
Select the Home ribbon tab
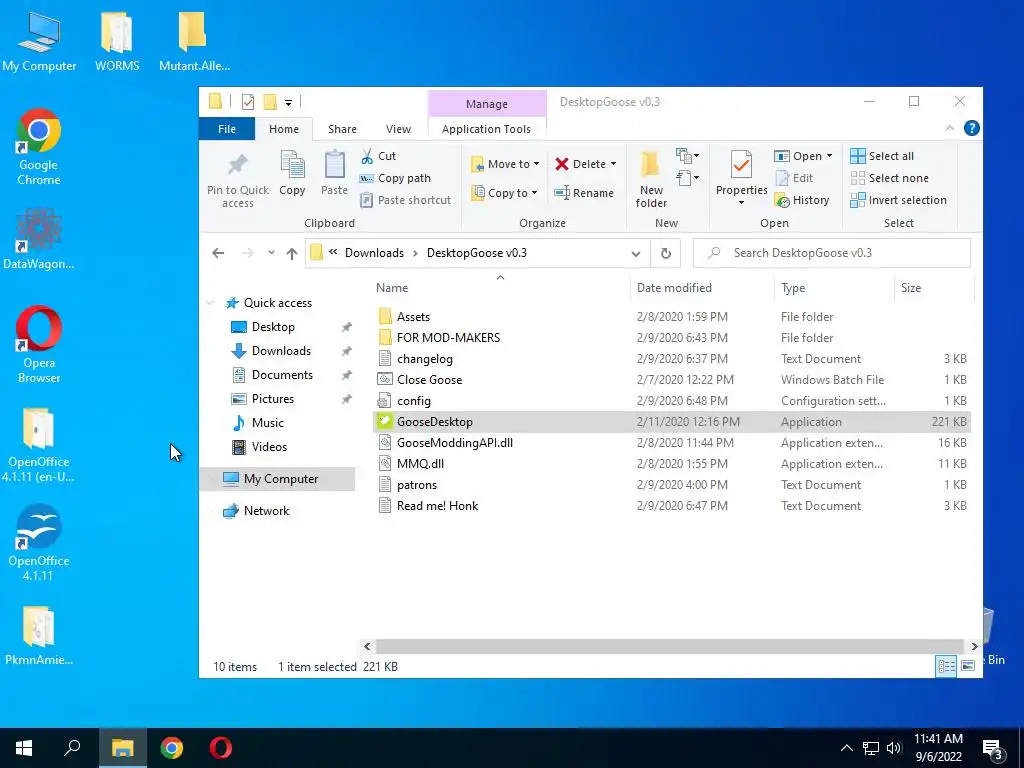click(283, 129)
